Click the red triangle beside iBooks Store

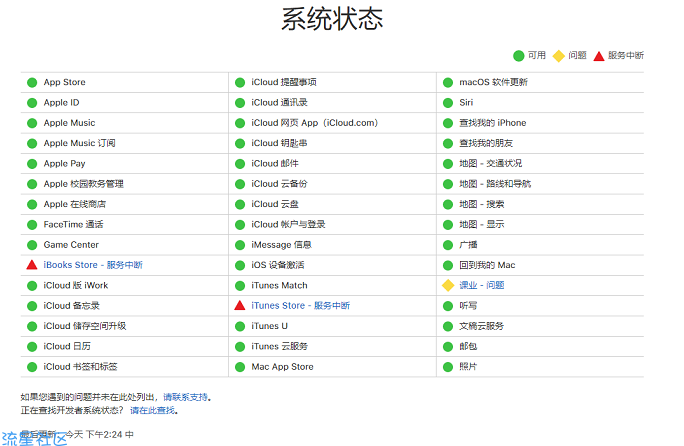(32, 264)
